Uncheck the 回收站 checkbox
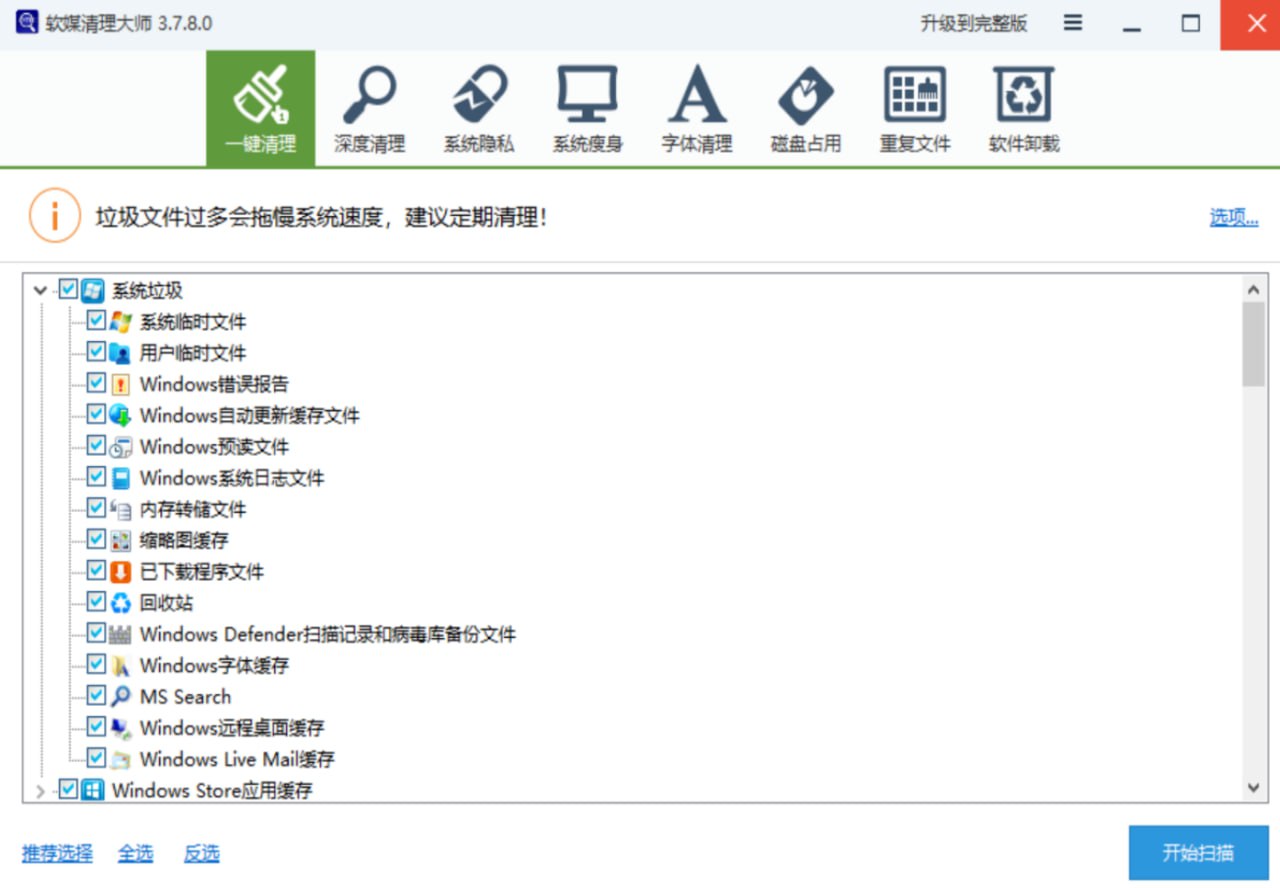This screenshot has width=1280, height=888. 96,602
